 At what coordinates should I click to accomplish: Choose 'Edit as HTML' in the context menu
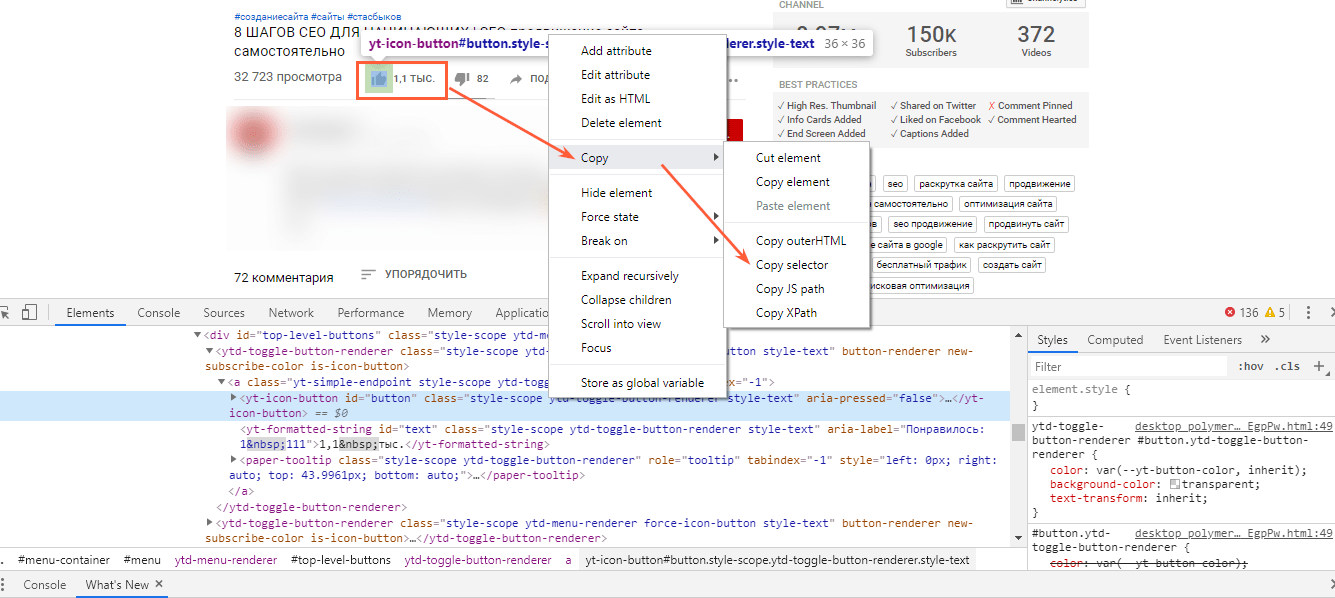615,99
